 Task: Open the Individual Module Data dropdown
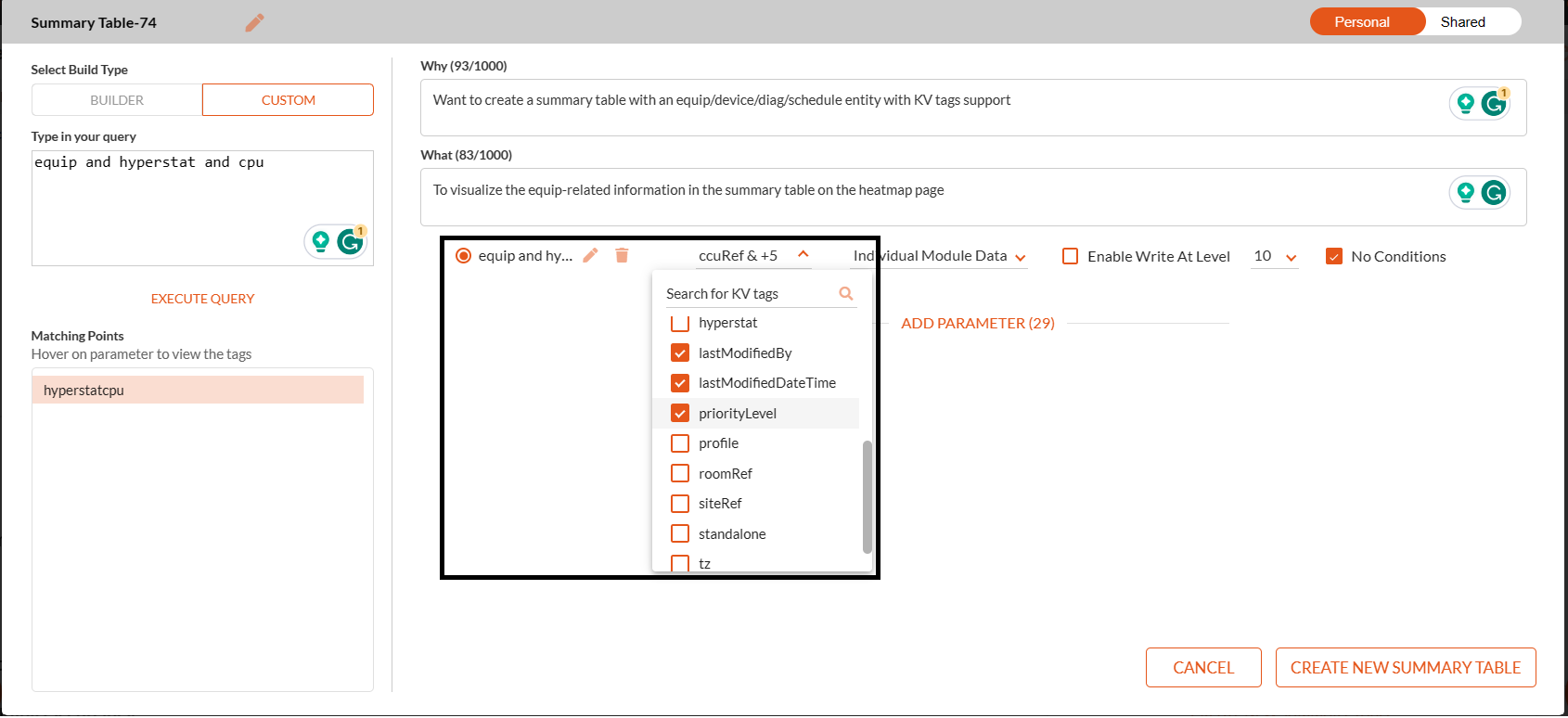[x=1020, y=257]
